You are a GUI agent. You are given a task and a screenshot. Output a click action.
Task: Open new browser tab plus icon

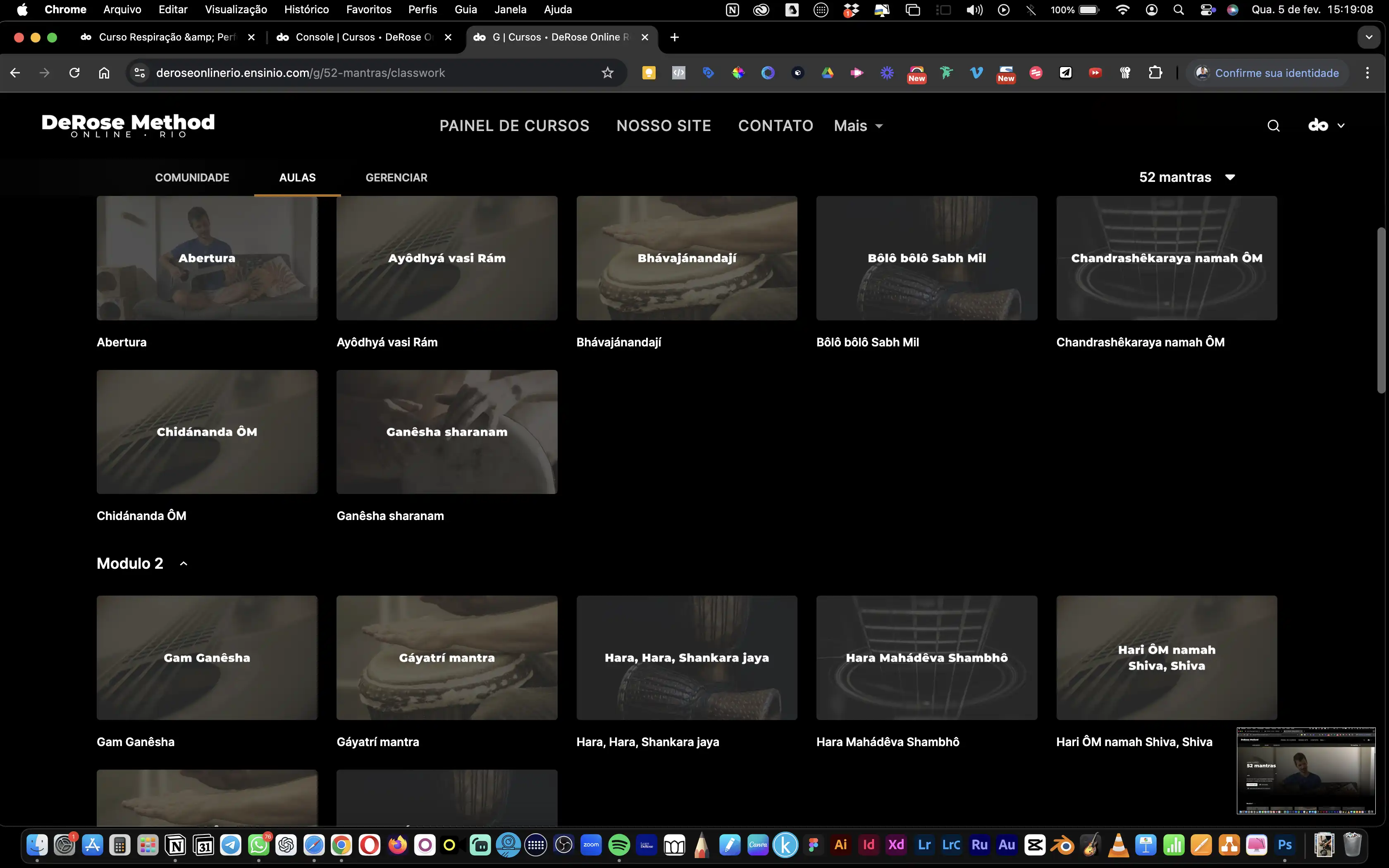674,37
